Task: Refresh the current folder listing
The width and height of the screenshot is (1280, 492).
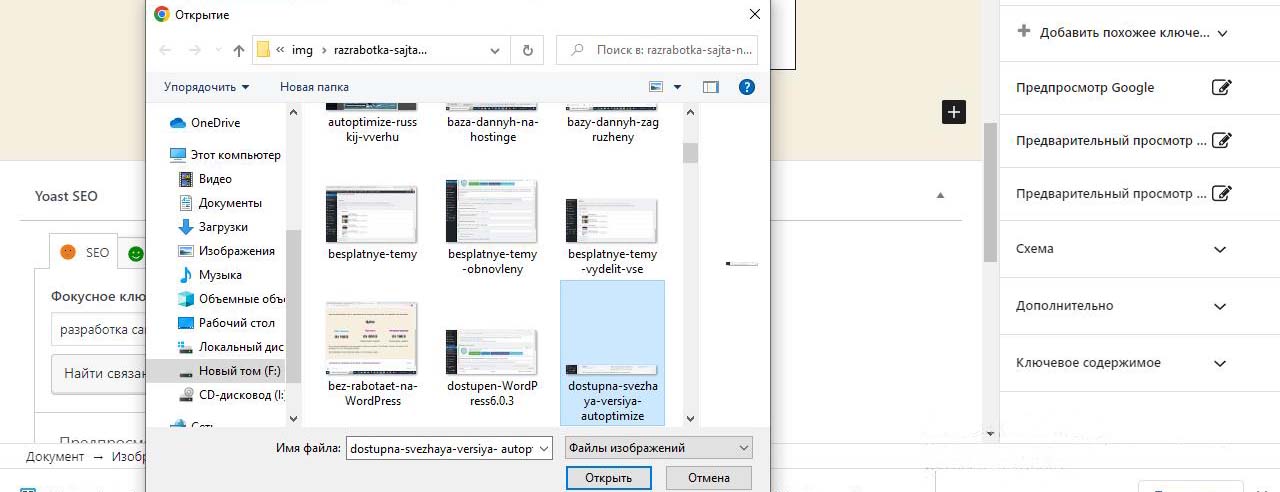Action: point(527,50)
